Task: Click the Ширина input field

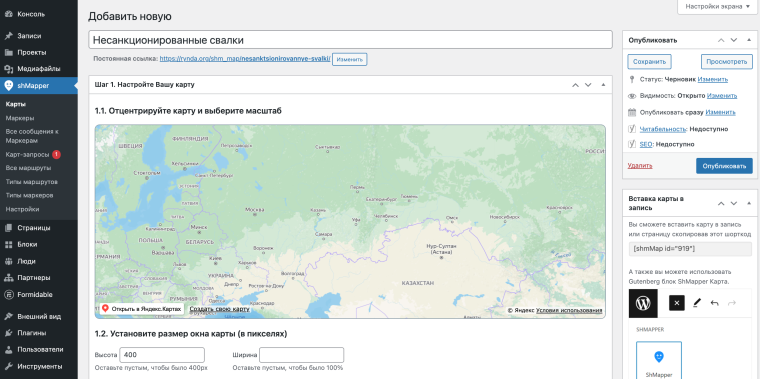Action: [x=301, y=355]
